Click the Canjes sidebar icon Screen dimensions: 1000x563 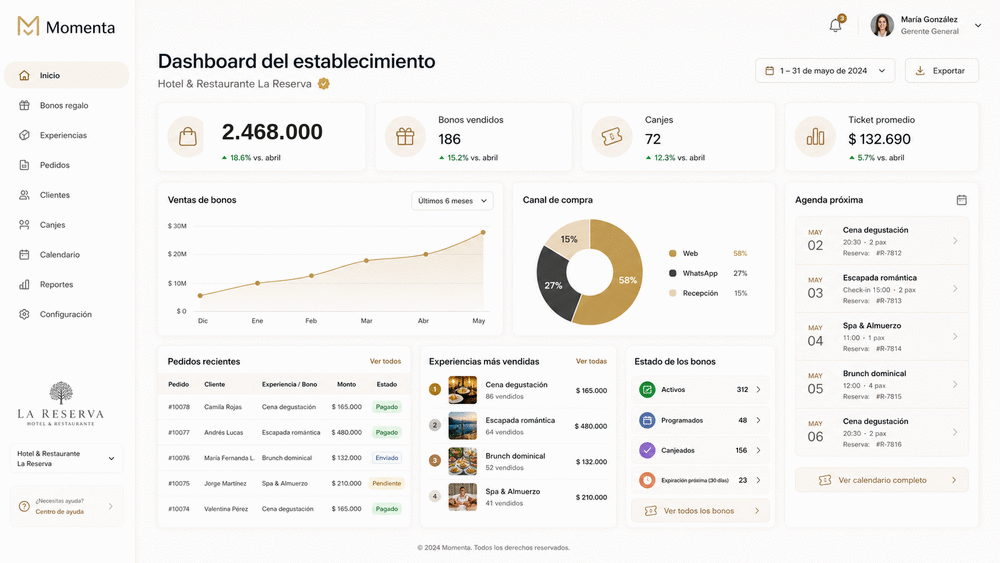pyautogui.click(x=24, y=224)
